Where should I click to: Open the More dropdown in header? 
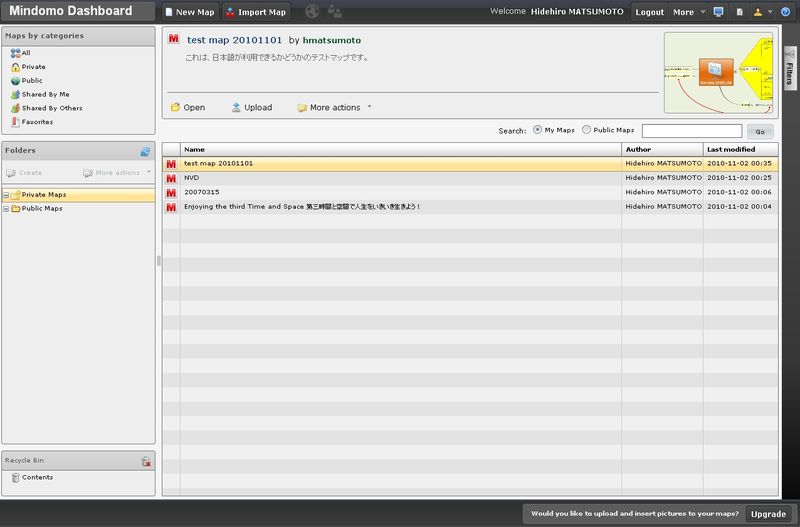(x=688, y=12)
